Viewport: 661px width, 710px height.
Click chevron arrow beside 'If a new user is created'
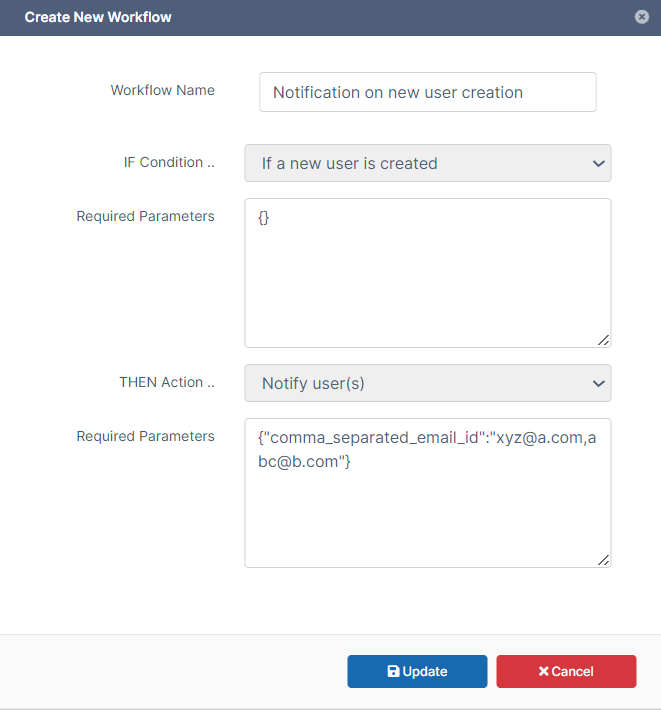tap(598, 163)
